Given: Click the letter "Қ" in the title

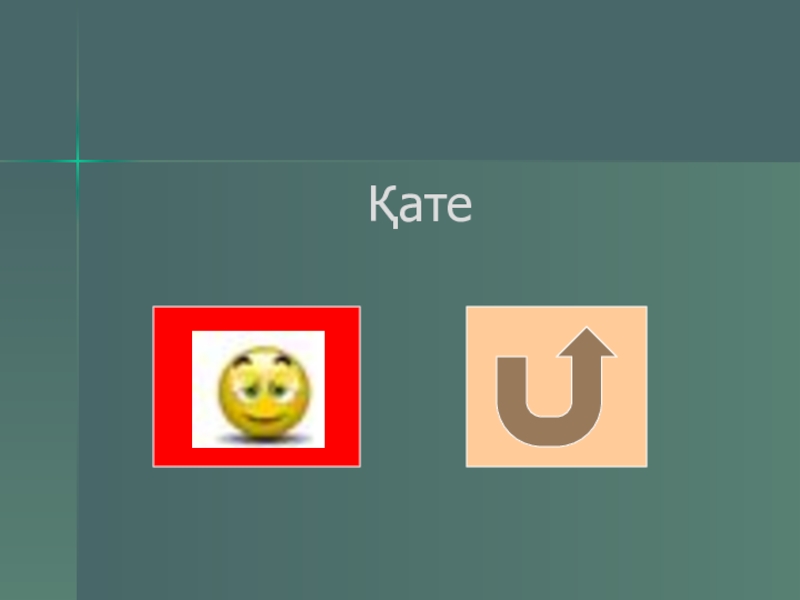Looking at the screenshot, I should pos(383,206).
